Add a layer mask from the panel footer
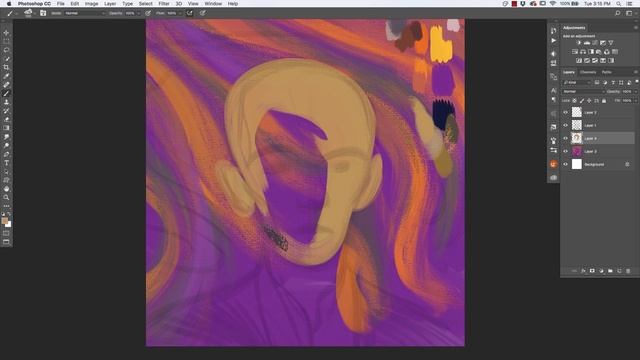The image size is (640, 360). (592, 271)
